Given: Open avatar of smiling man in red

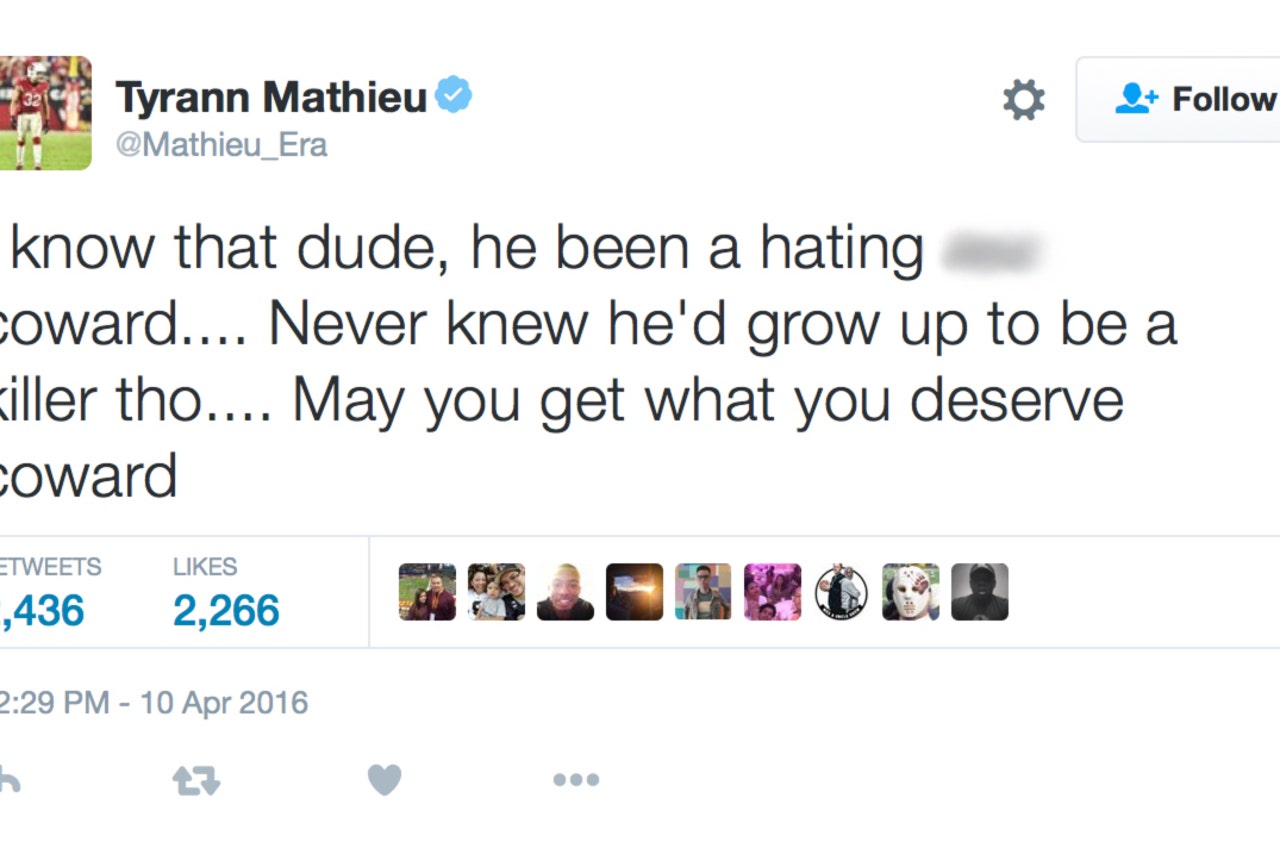Looking at the screenshot, I should point(565,592).
